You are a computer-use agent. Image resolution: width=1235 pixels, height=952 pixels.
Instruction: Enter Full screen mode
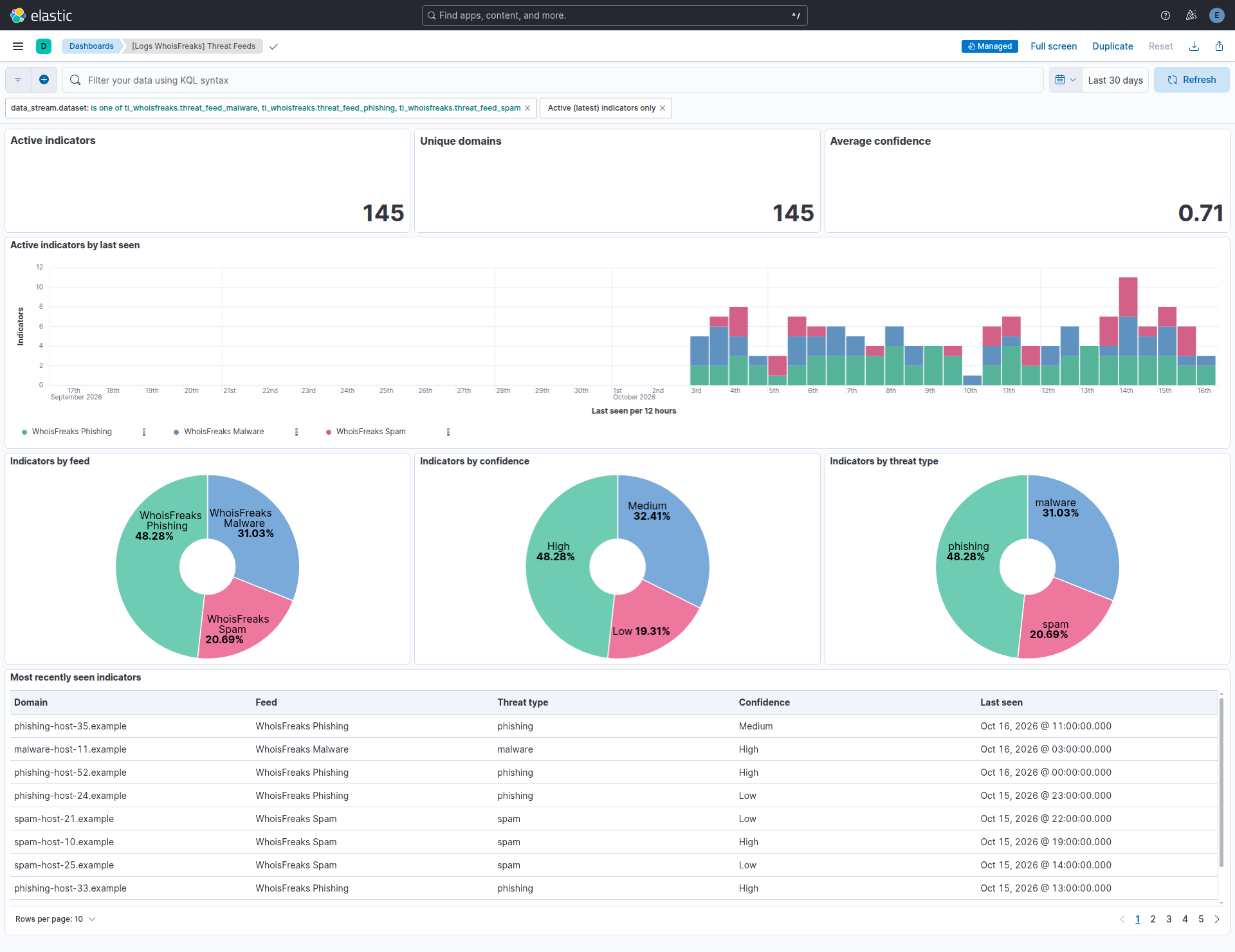[x=1054, y=46]
